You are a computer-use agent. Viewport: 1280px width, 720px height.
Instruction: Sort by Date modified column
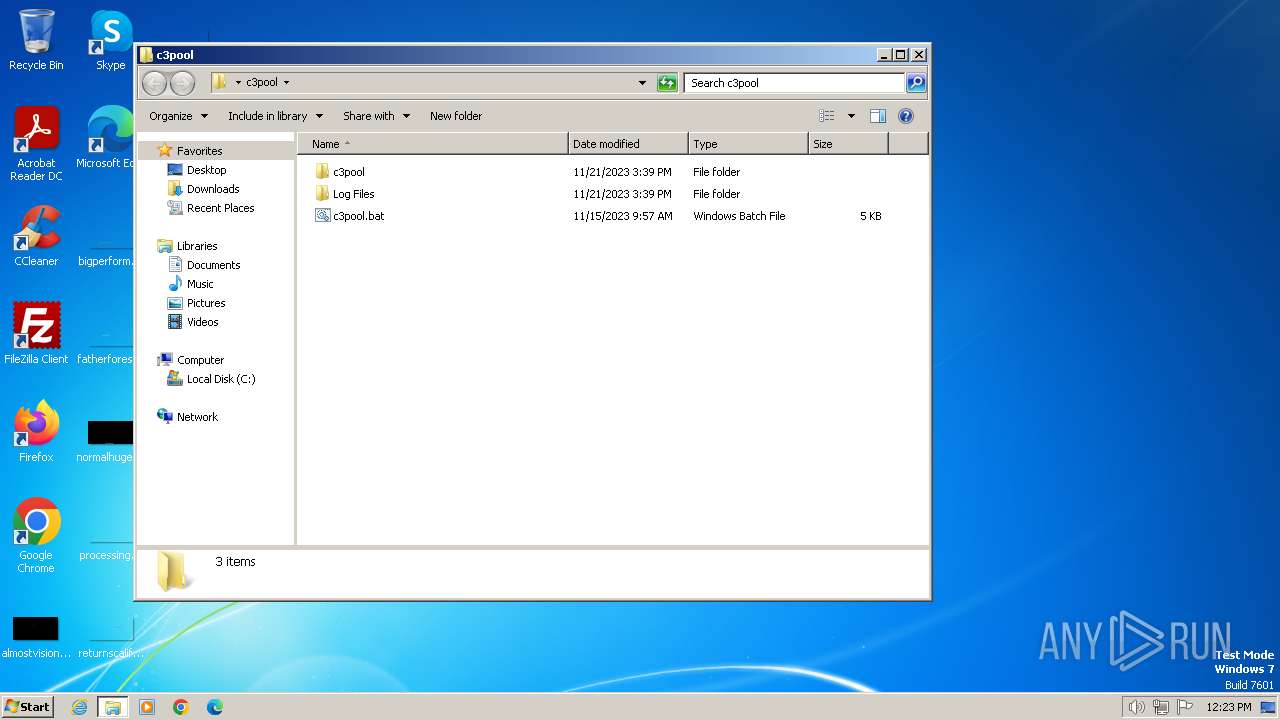click(x=628, y=144)
